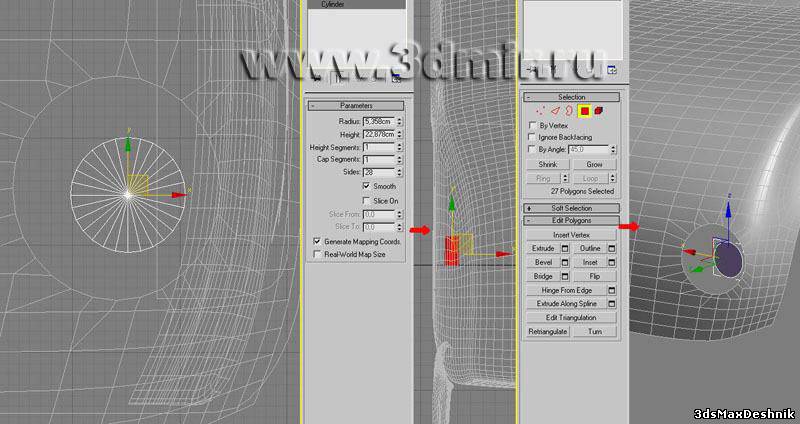Click the Sides input field
800x424 pixels.
click(x=379, y=172)
